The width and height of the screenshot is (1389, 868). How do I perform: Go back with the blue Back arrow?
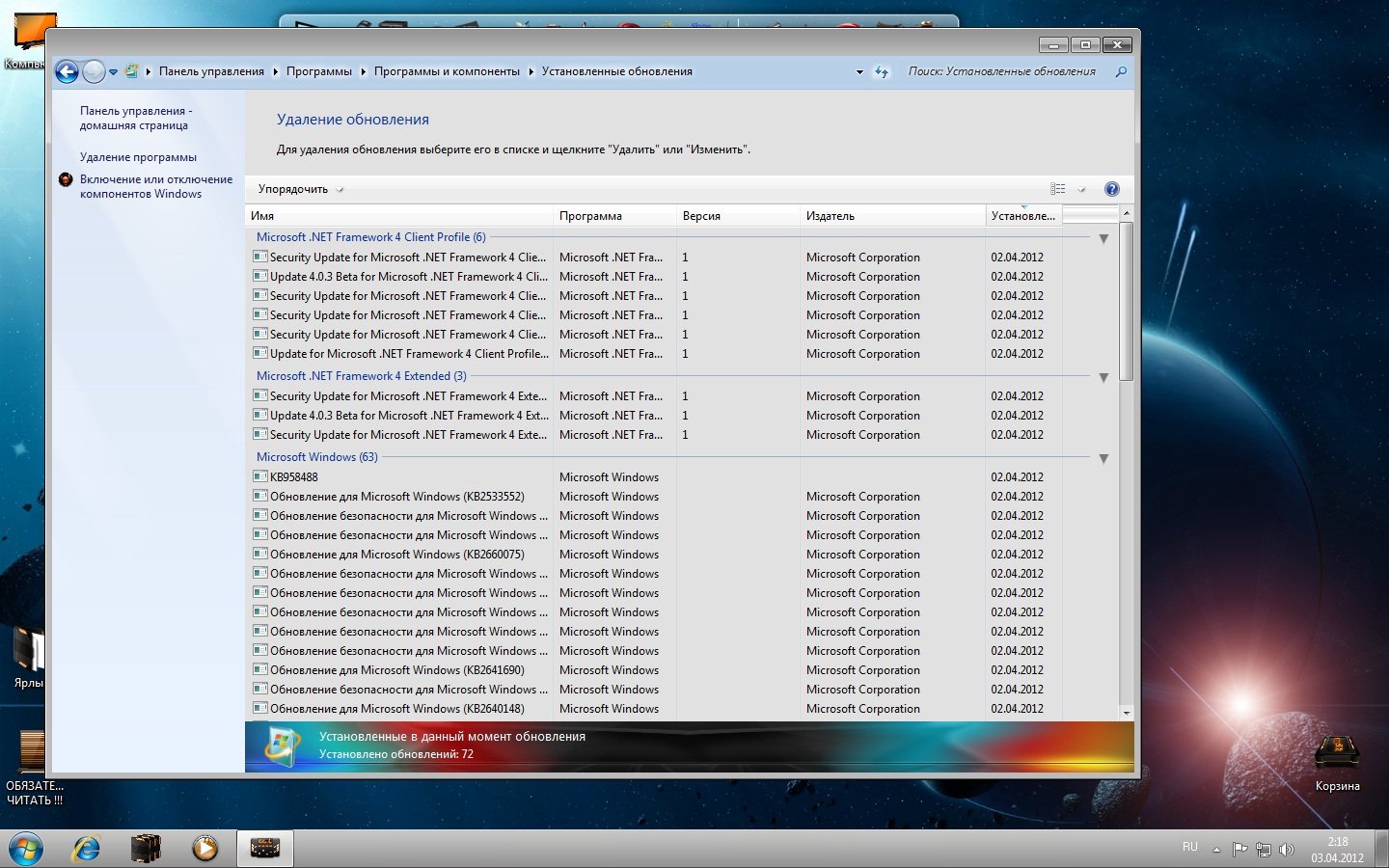[x=67, y=71]
